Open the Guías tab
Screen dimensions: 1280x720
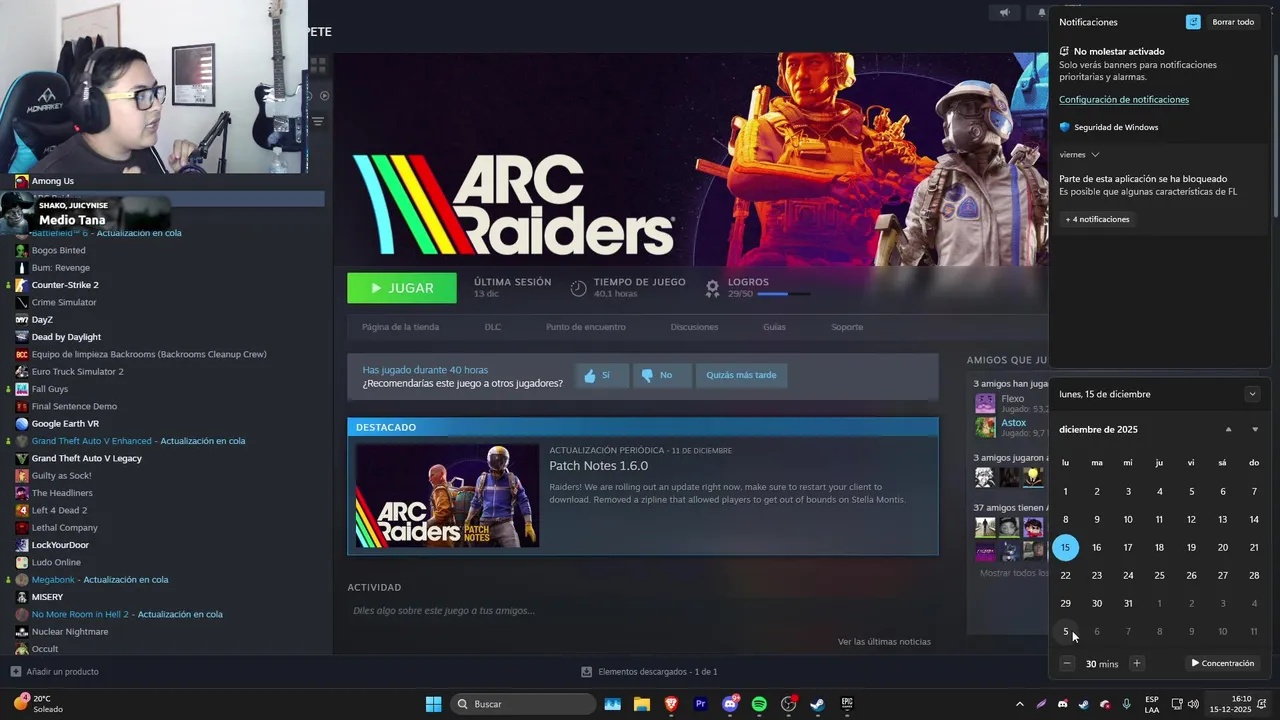tap(774, 327)
